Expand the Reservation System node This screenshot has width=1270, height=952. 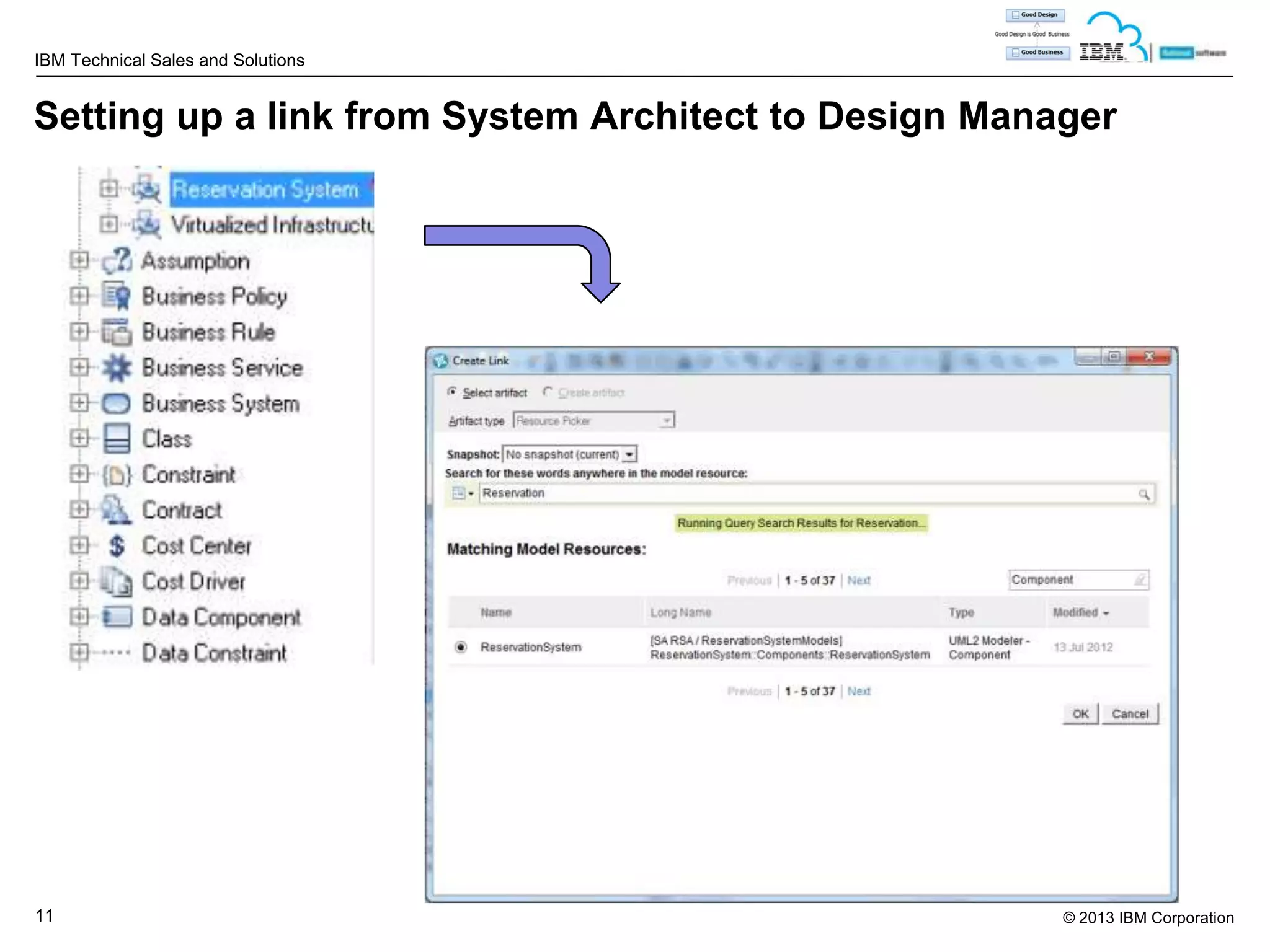(109, 188)
